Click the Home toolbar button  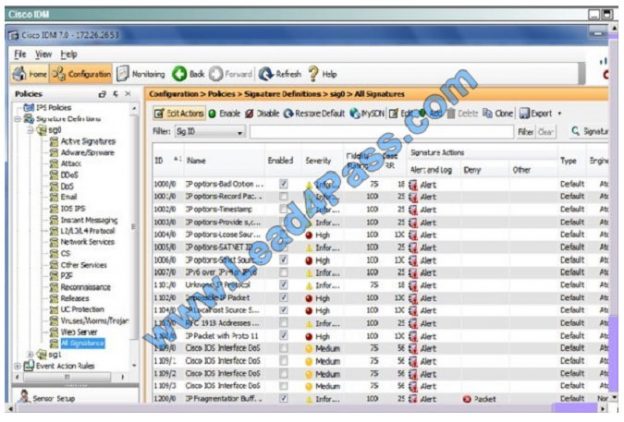[x=30, y=73]
